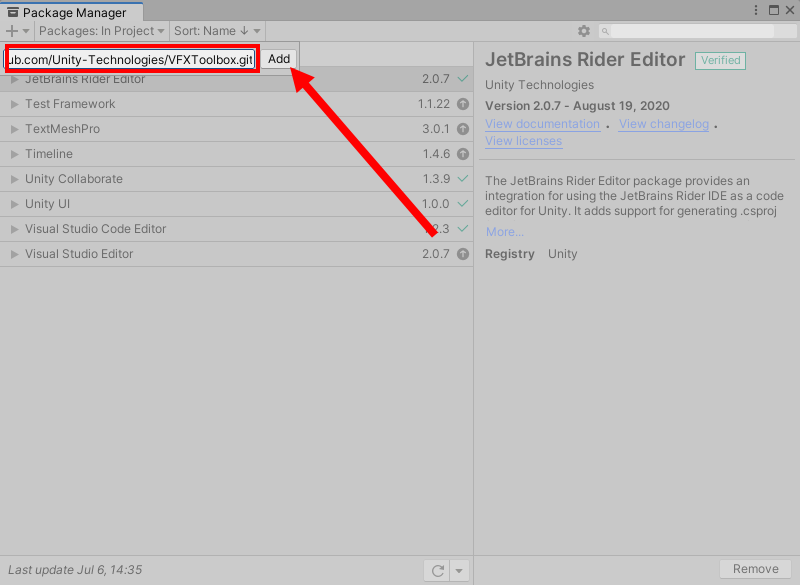Click the TextMeshPro update-available icon
The height and width of the screenshot is (585, 800).
[x=463, y=129]
